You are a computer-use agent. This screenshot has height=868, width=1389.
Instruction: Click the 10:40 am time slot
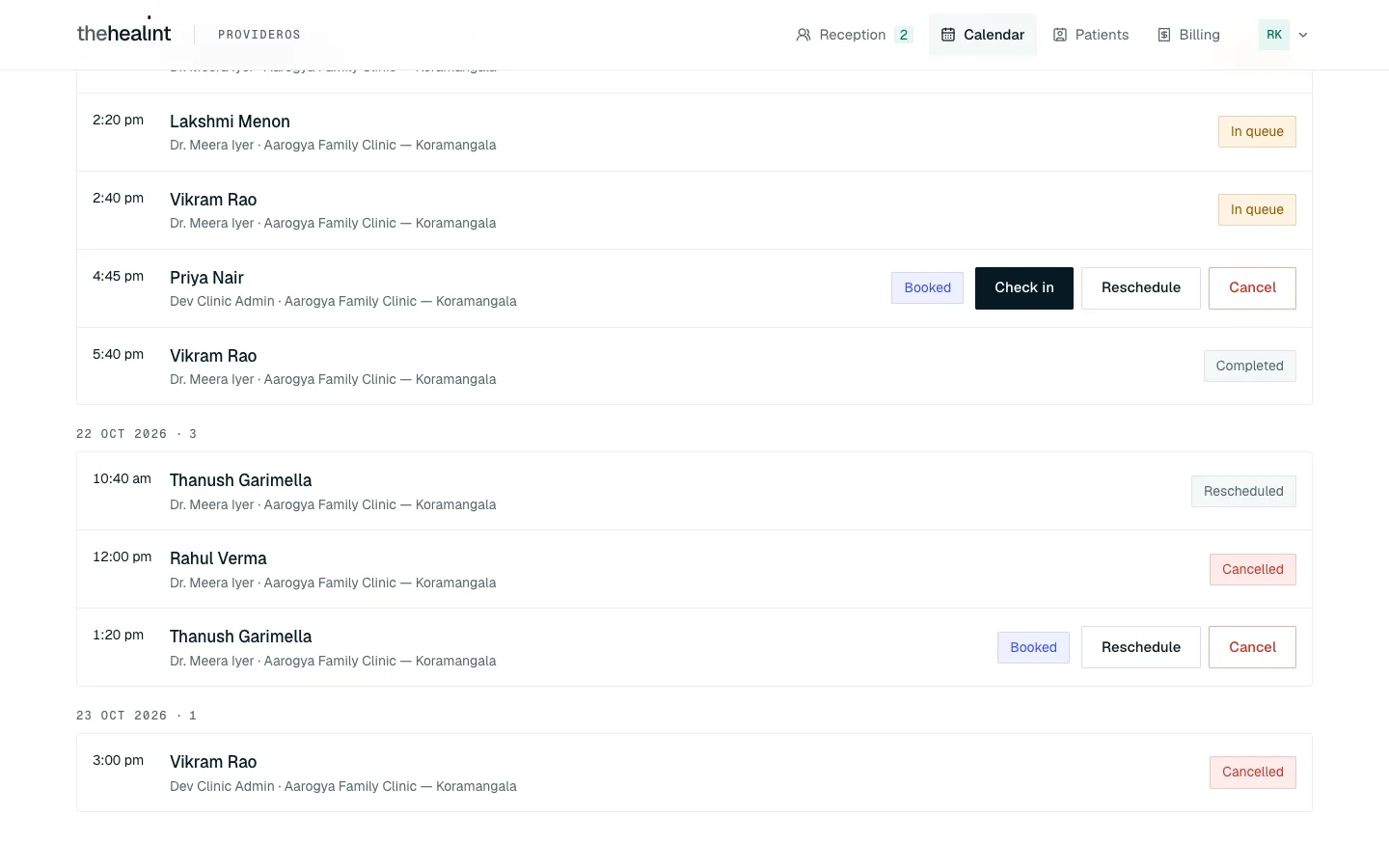pos(122,478)
